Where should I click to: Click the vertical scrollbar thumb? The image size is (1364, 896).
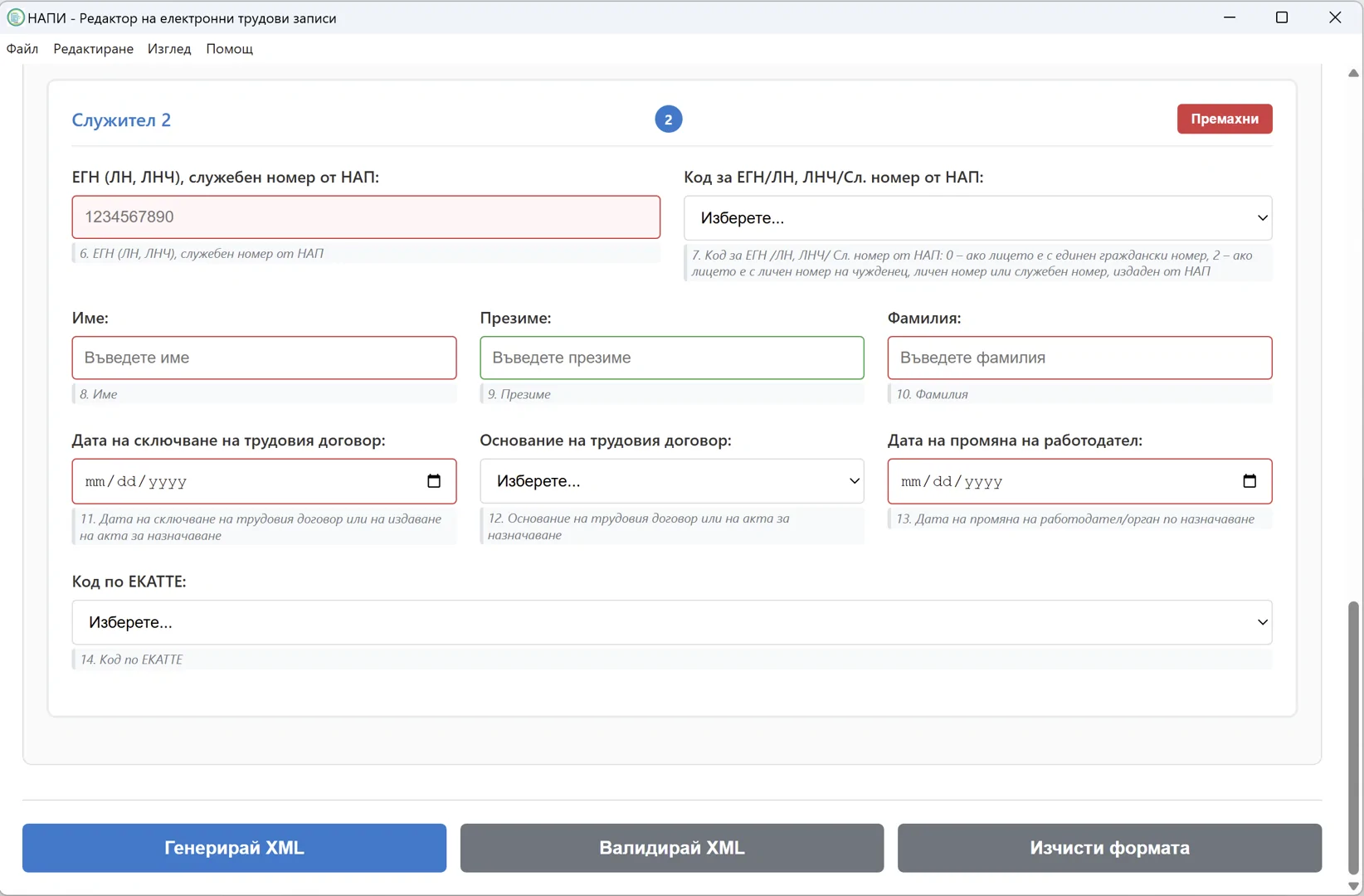pyautogui.click(x=1353, y=737)
